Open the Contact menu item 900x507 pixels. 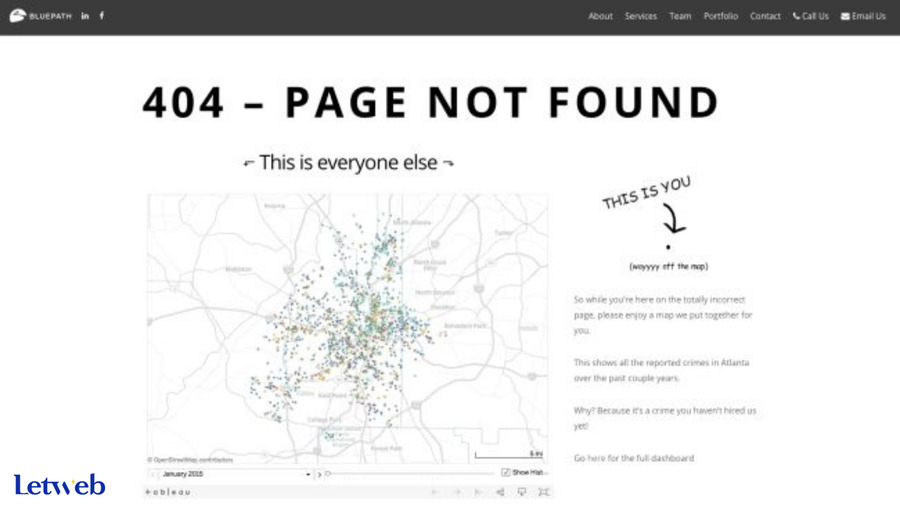(765, 16)
